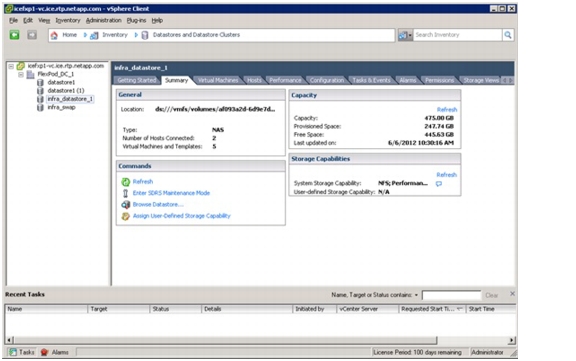This screenshot has width=576, height=361.
Task: Click the Alarms icon in status bar
Action: coord(44,352)
